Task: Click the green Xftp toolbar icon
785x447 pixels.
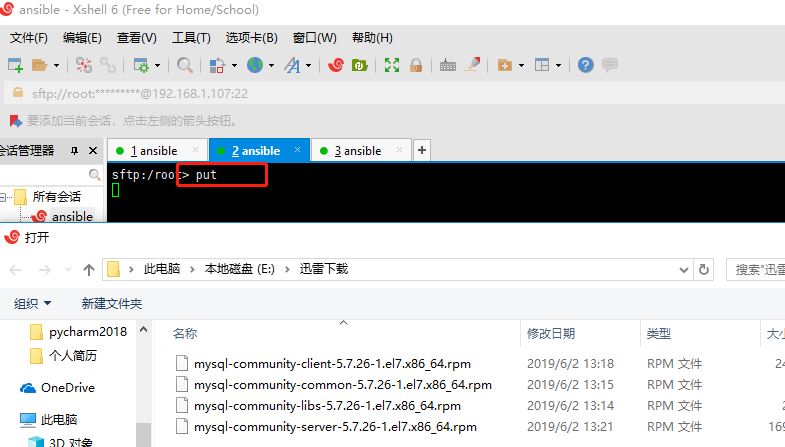Action: (359, 65)
